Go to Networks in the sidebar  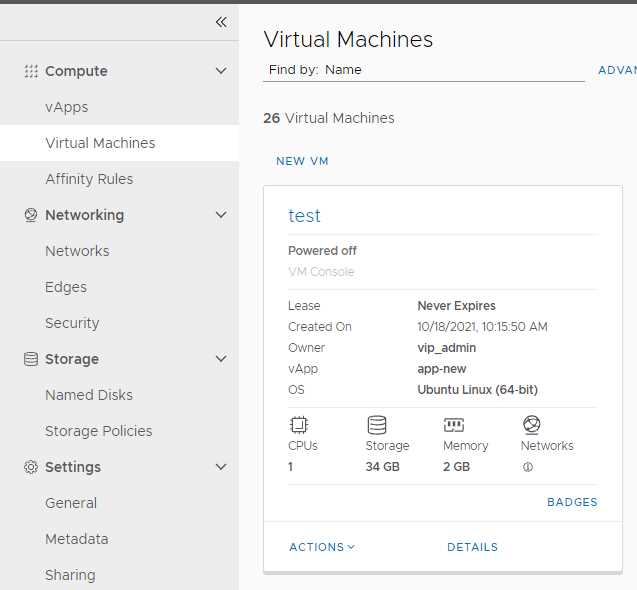coord(77,251)
